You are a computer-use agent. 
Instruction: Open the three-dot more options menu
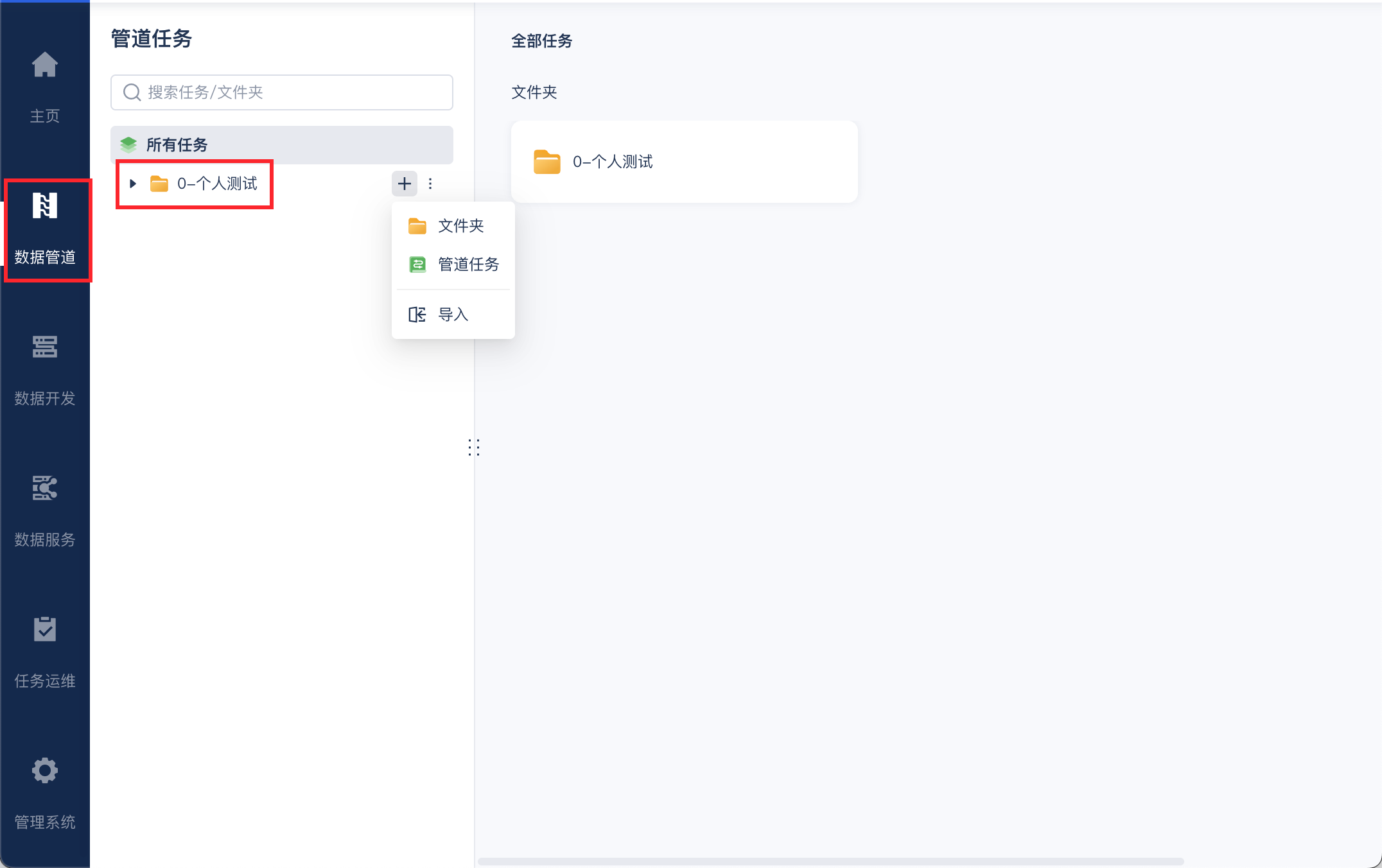(x=430, y=184)
